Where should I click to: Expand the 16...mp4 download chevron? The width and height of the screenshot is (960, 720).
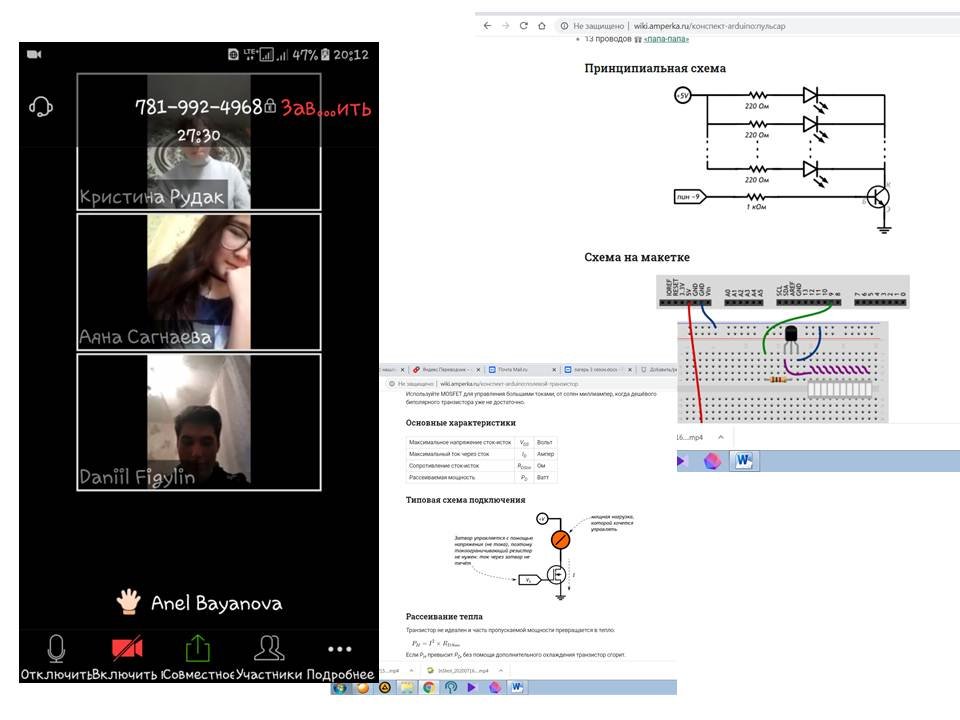pos(721,437)
